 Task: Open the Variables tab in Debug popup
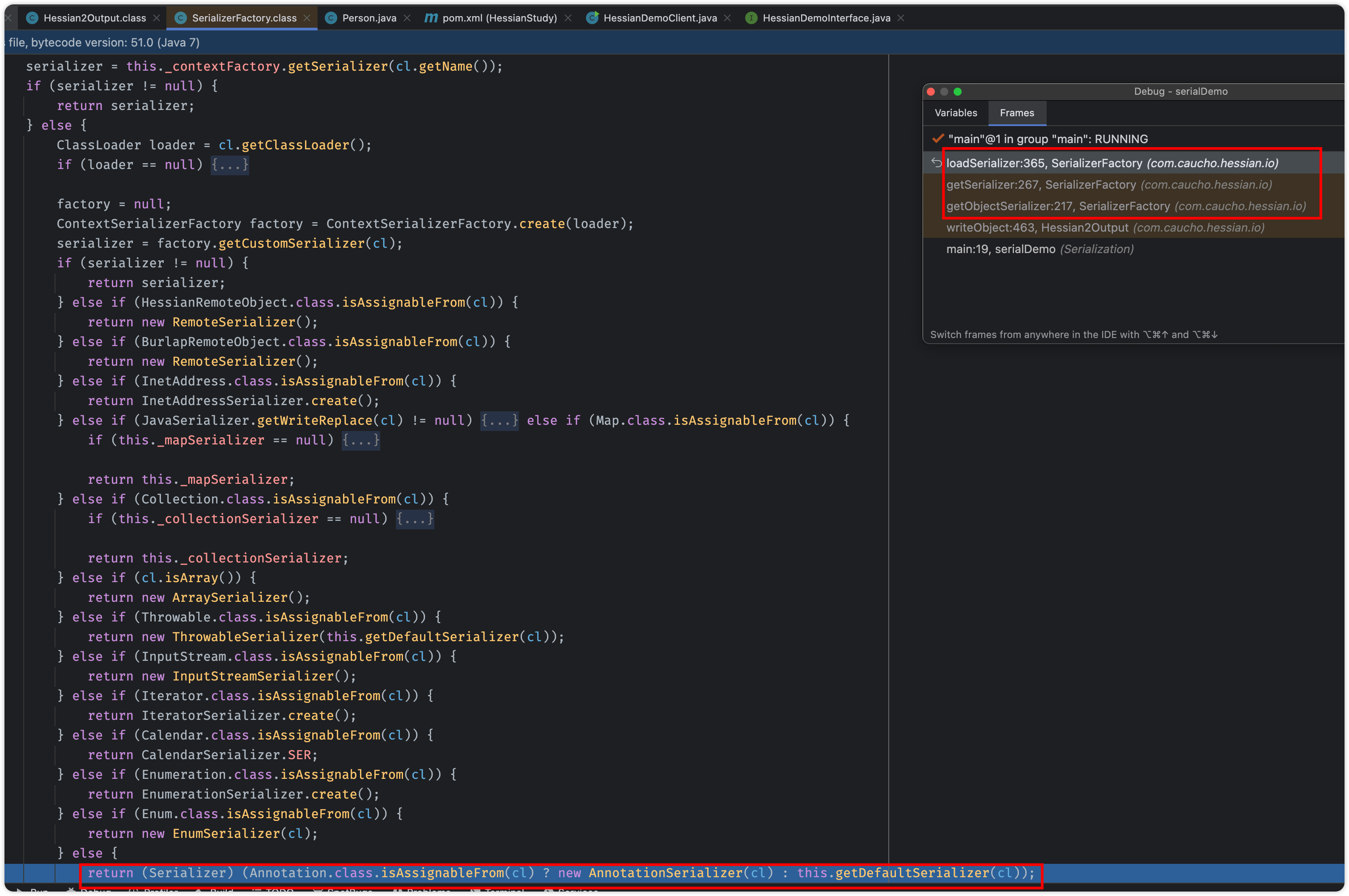coord(955,113)
